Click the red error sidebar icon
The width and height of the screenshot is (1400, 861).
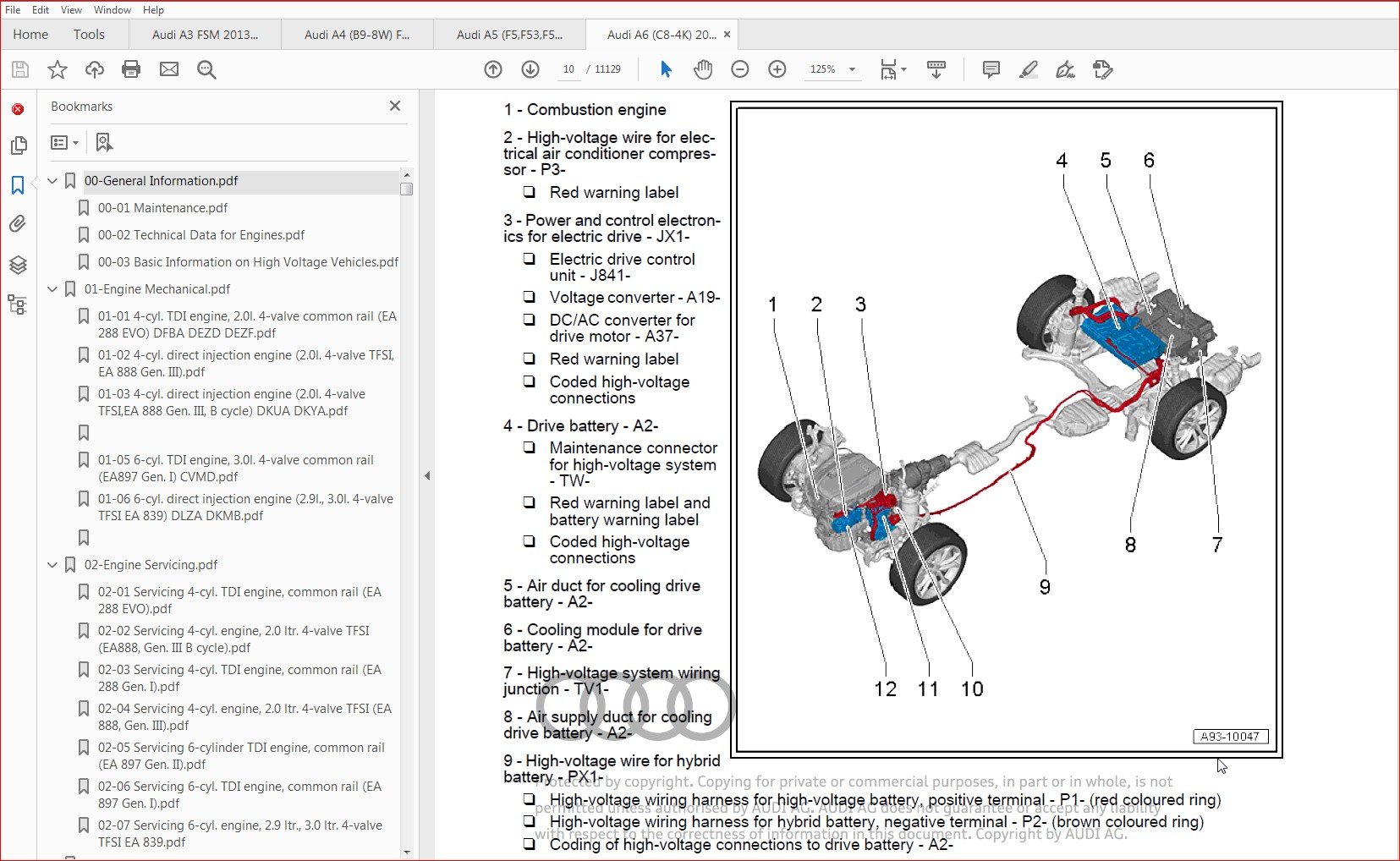[18, 109]
